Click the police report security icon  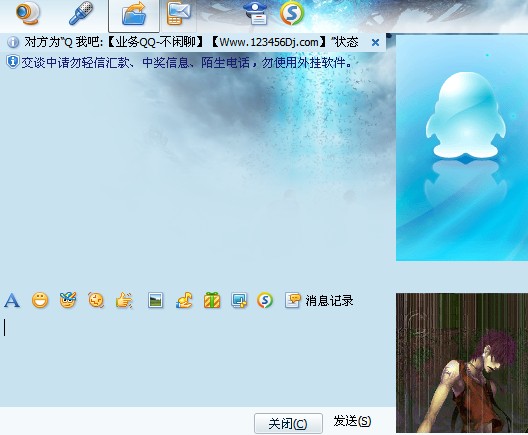click(256, 14)
